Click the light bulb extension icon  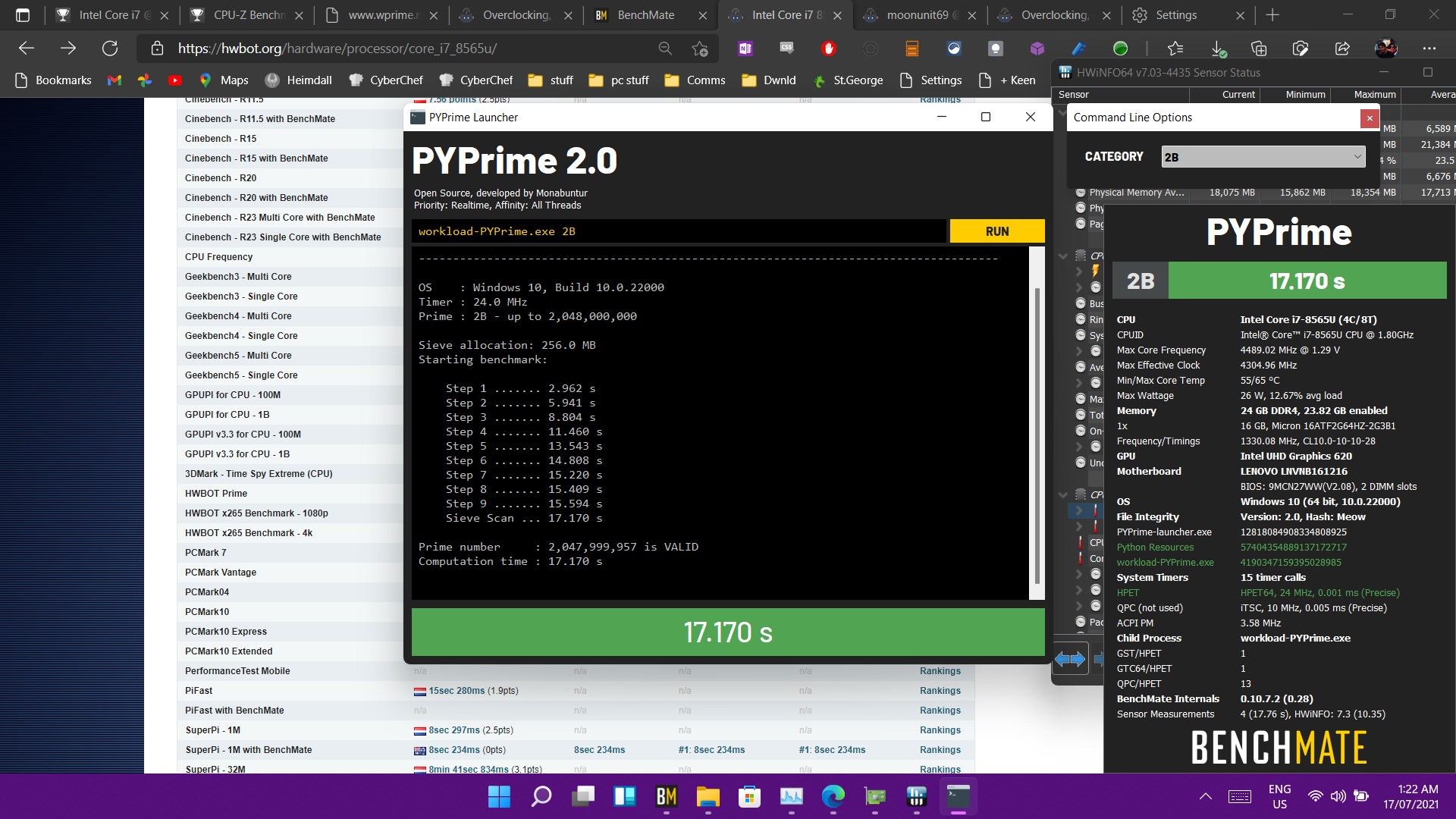pyautogui.click(x=996, y=49)
